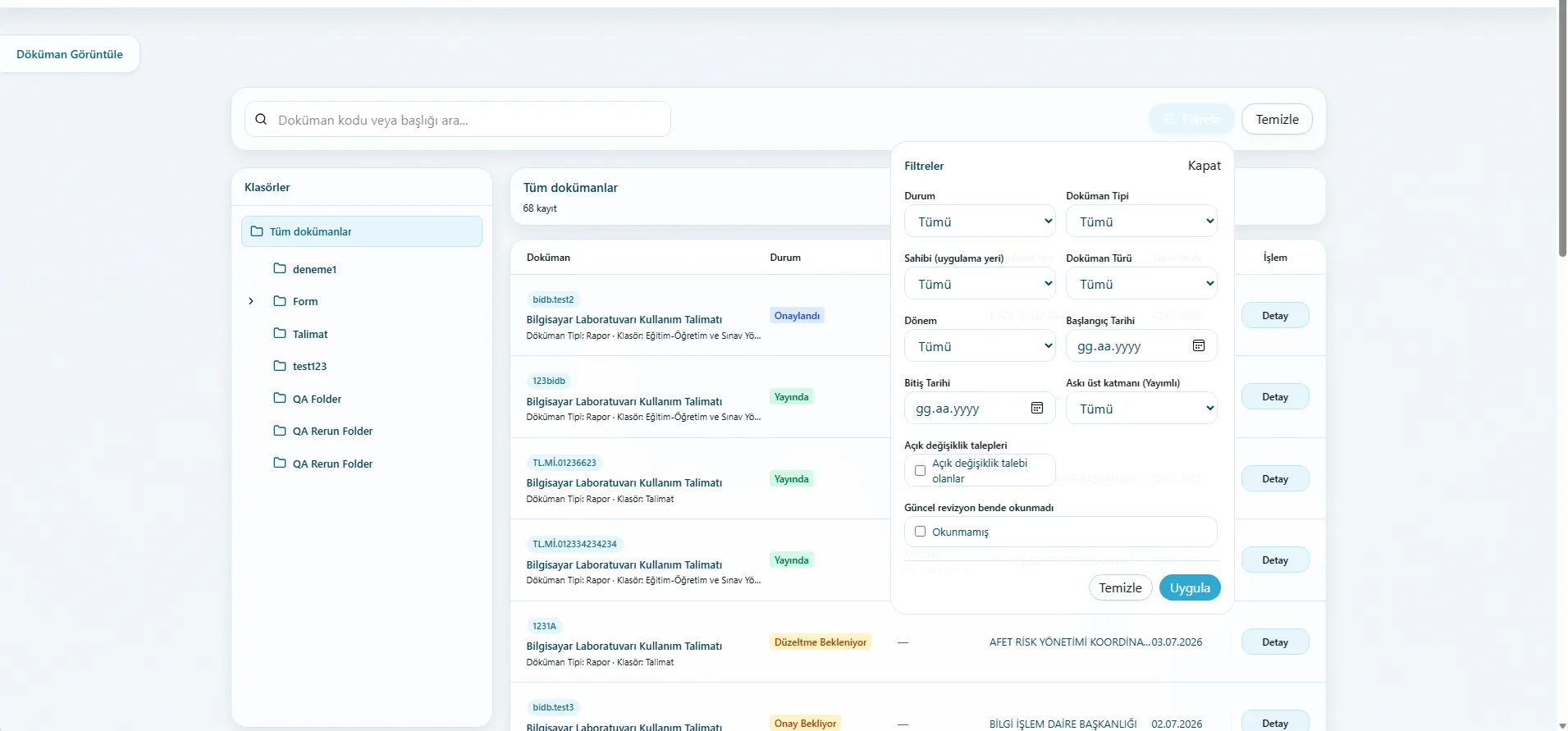Click Uygula to apply filters
Image resolution: width=1568 pixels, height=731 pixels.
tap(1190, 587)
